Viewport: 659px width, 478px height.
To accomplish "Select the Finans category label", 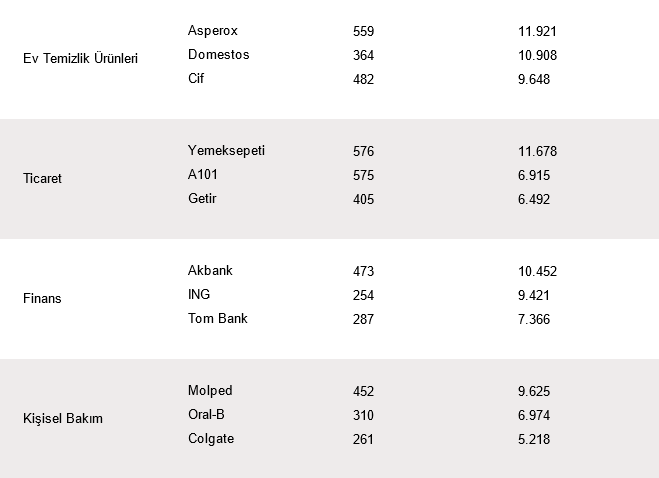I will pos(42,298).
